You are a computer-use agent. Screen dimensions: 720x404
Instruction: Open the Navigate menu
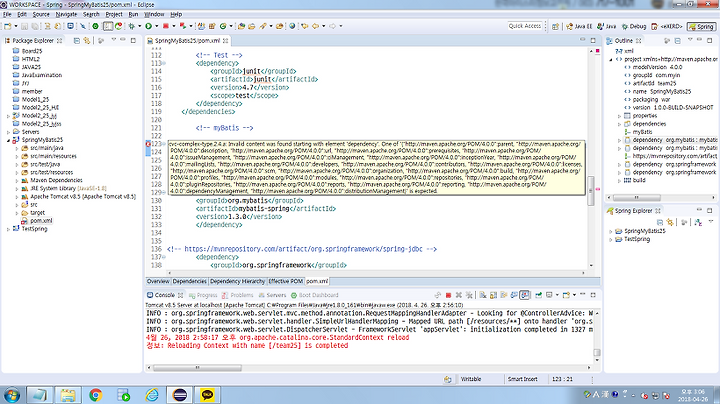click(x=66, y=14)
